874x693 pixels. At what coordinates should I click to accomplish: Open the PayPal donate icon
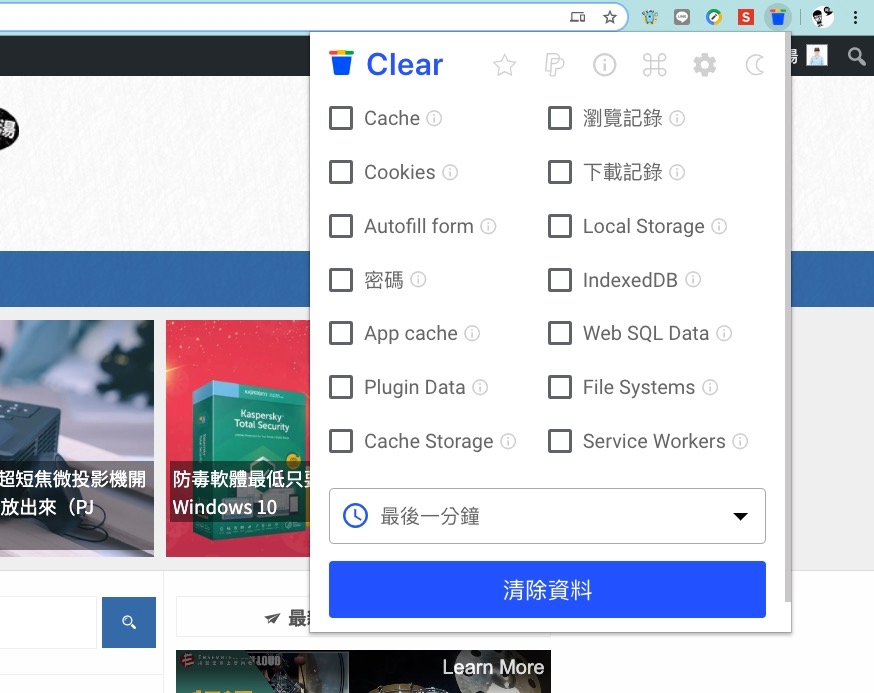(x=554, y=65)
